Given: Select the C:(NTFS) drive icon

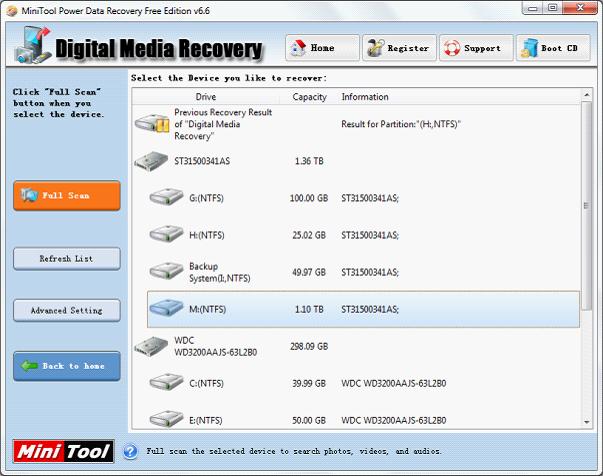Looking at the screenshot, I should (166, 382).
